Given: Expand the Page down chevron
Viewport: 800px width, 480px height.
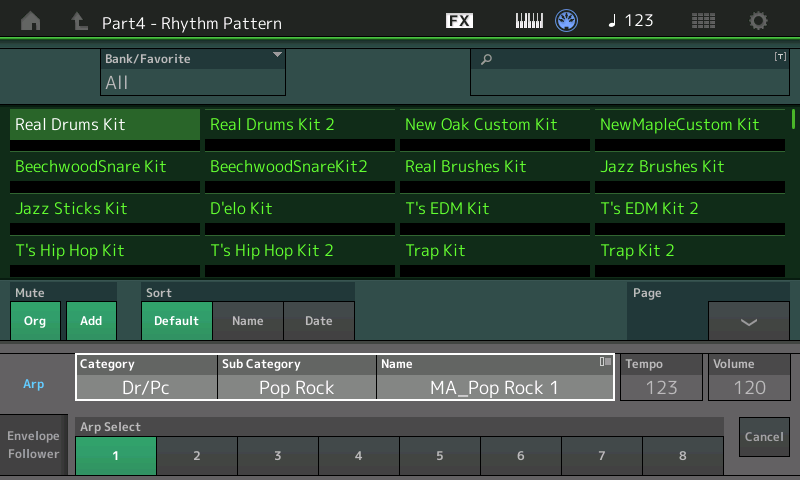Looking at the screenshot, I should (748, 321).
